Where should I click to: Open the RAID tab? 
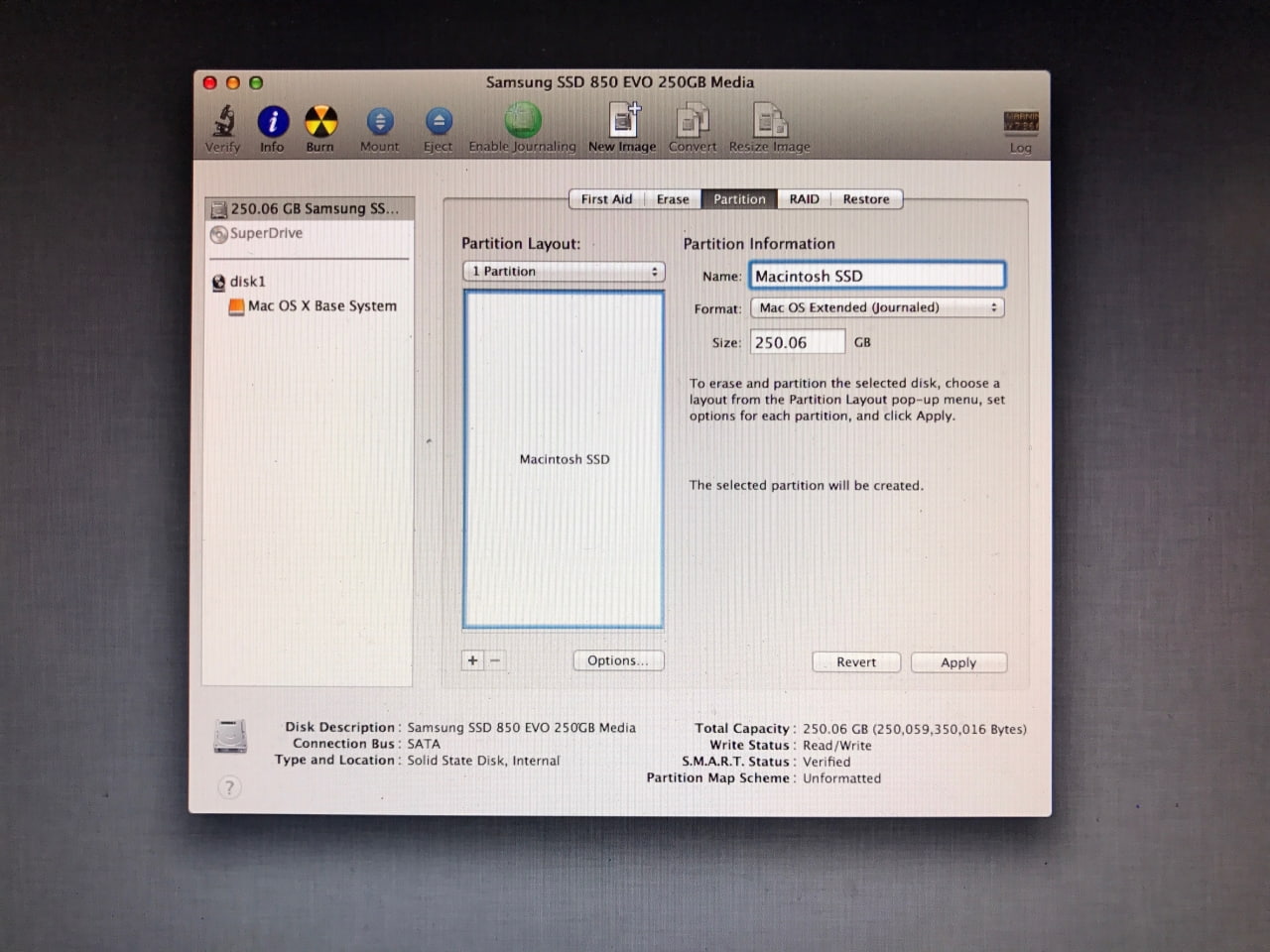coord(804,199)
